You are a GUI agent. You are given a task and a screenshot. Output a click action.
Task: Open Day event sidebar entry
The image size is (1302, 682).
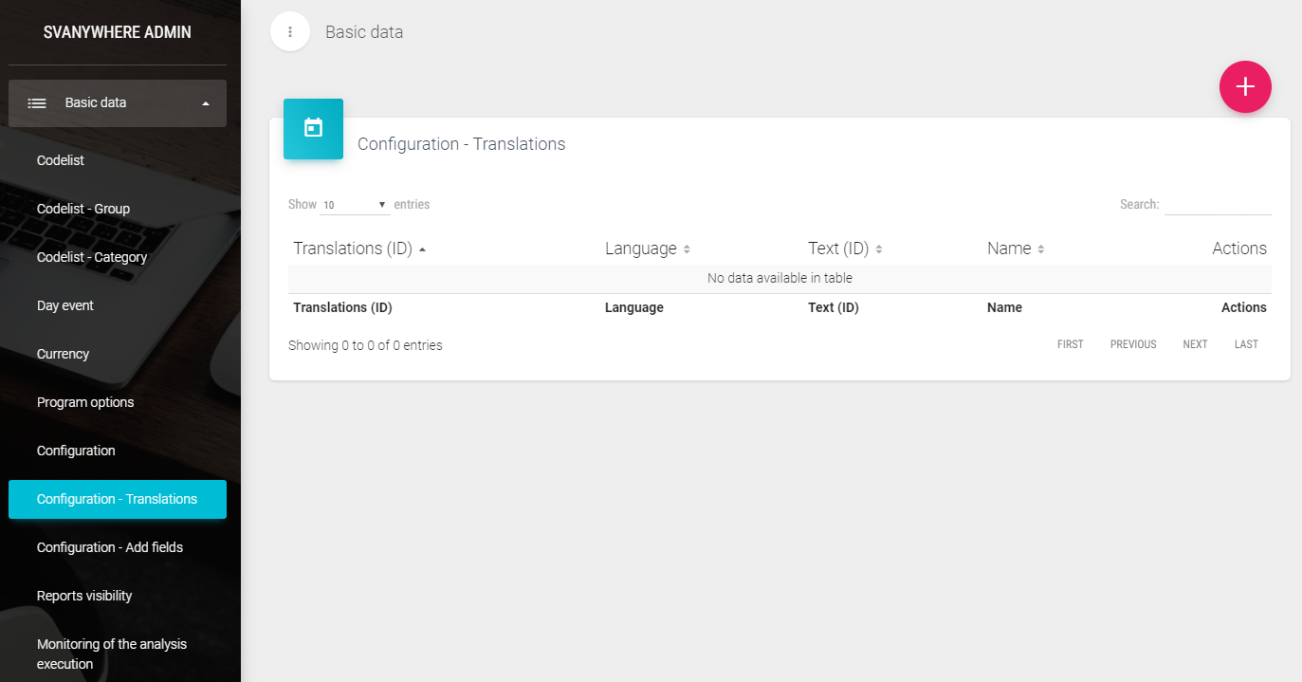[65, 306]
